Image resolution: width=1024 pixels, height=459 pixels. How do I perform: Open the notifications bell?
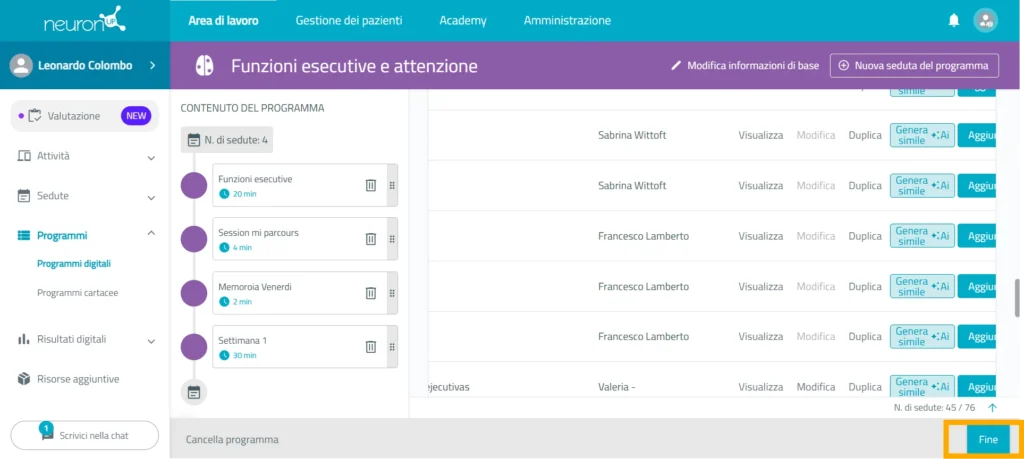(954, 21)
